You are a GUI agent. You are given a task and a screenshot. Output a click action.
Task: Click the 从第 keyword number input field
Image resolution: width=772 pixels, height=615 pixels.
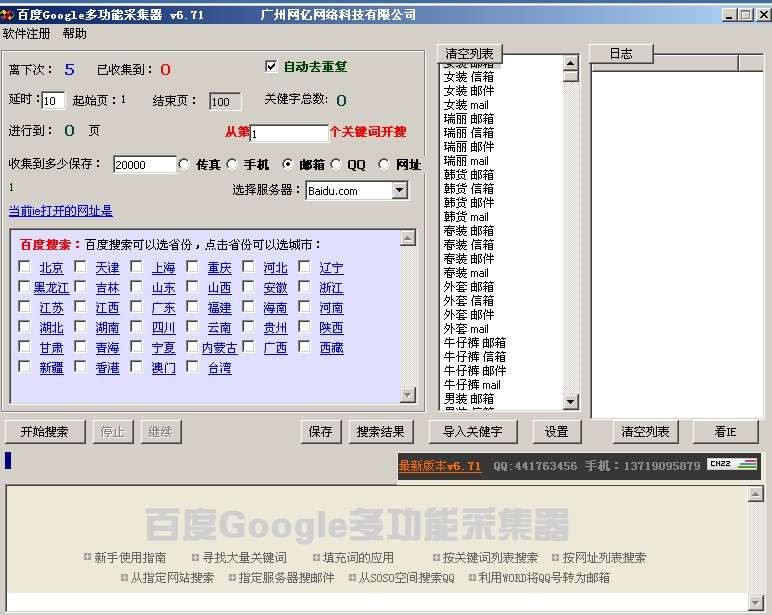click(289, 133)
